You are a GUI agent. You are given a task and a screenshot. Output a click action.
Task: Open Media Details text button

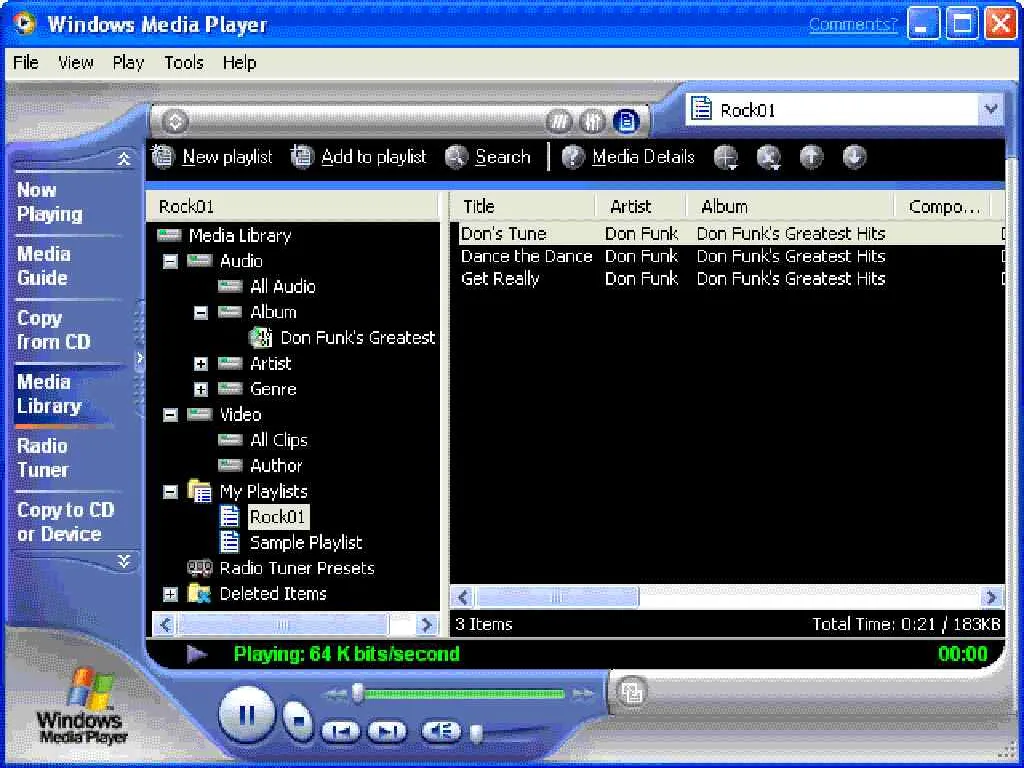pos(643,157)
